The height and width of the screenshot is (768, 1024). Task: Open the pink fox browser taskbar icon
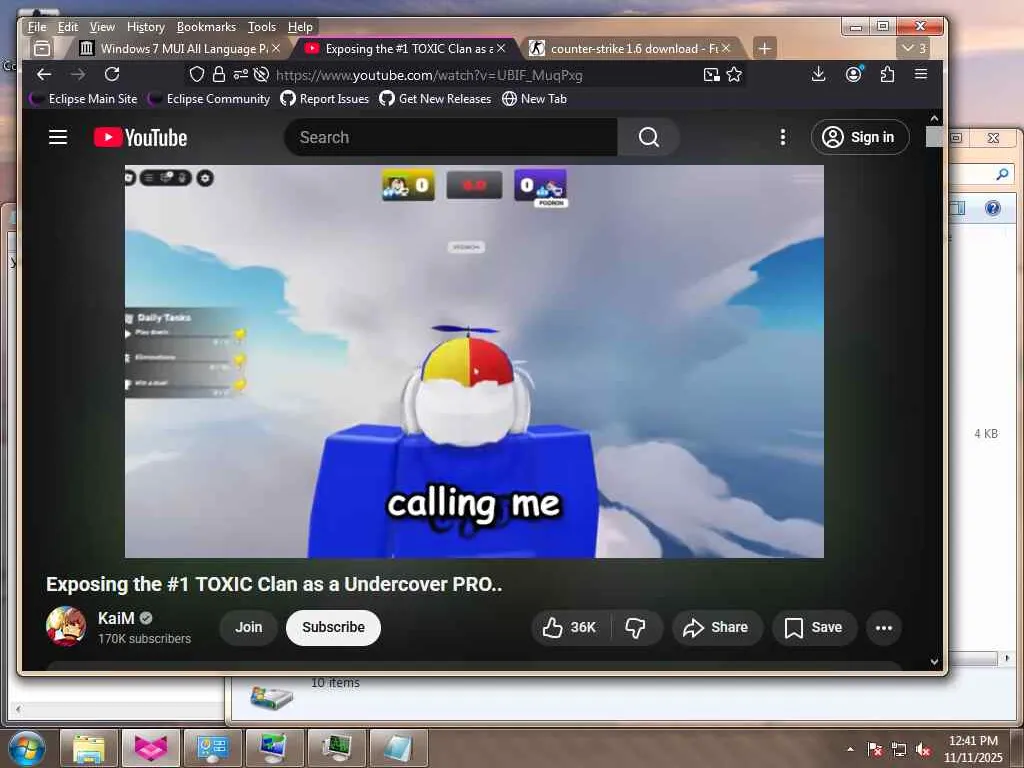click(x=151, y=748)
